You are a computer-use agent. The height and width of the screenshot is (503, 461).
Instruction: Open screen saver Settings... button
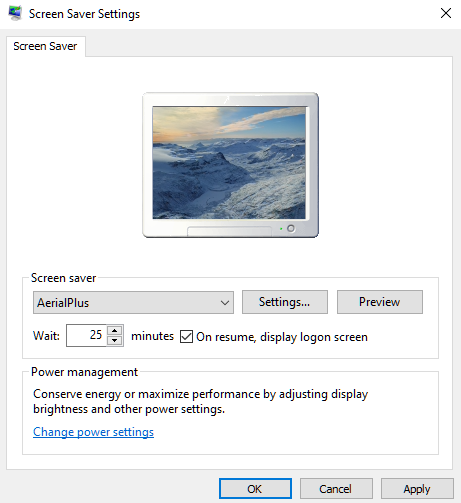click(x=285, y=302)
